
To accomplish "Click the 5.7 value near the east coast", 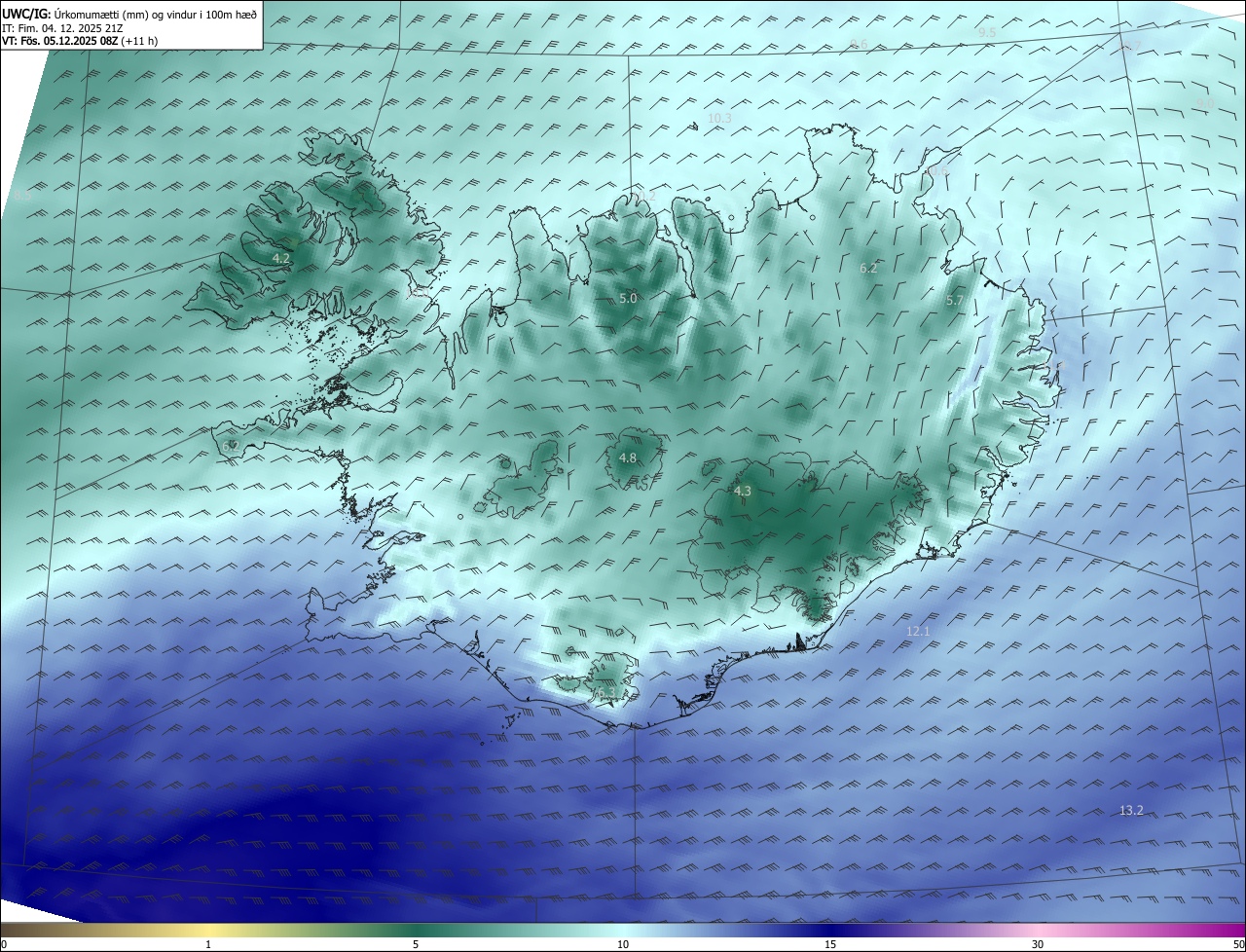I will 955,302.
